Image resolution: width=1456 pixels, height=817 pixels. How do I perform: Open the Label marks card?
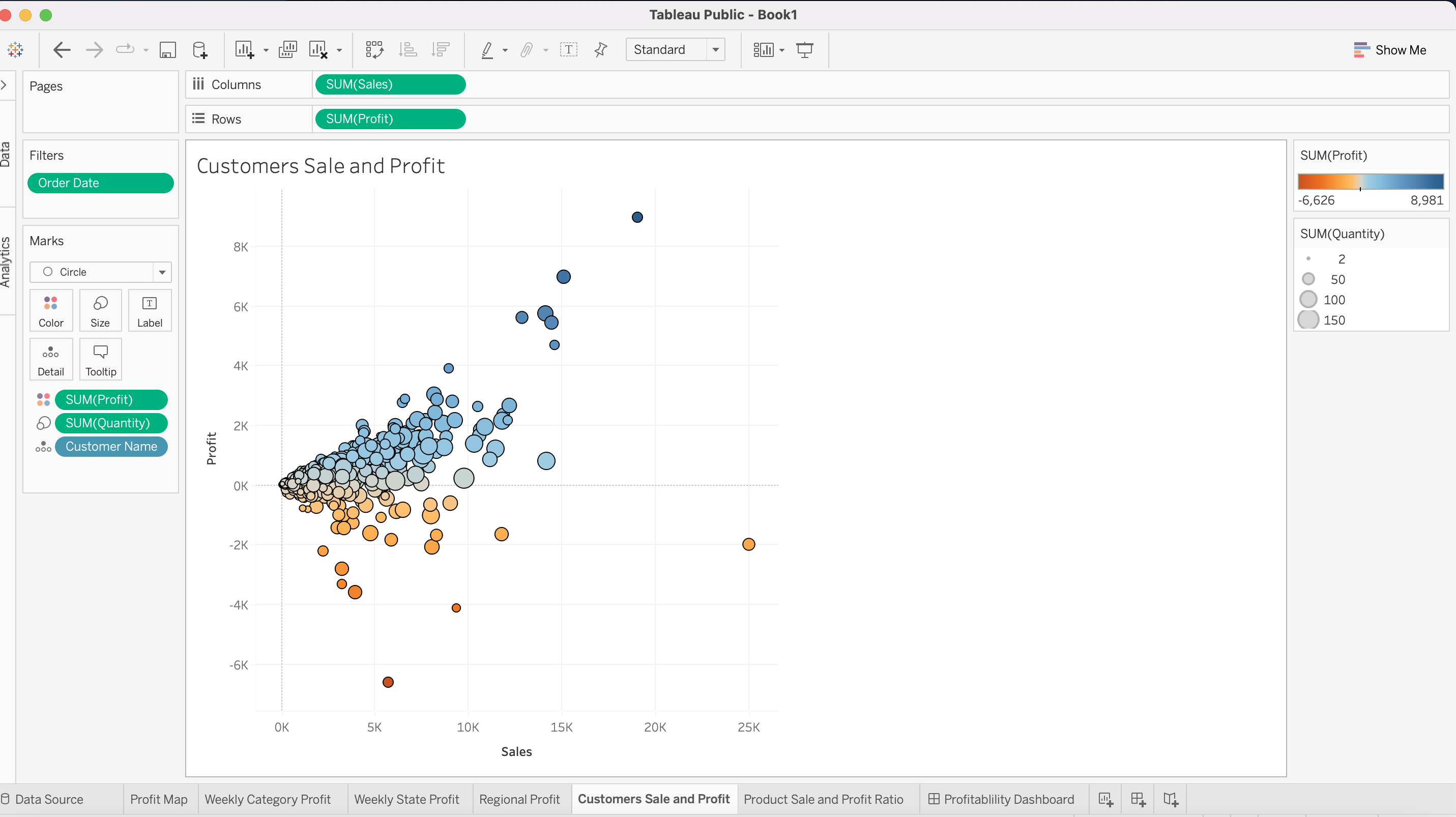[x=150, y=310]
